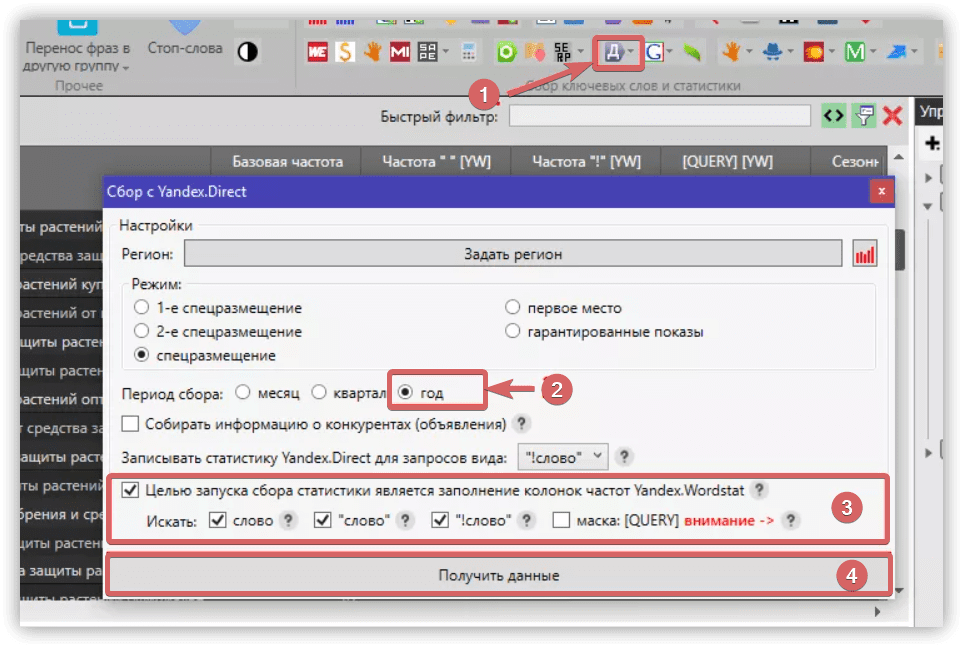The image size is (963, 647).
Task: Click red bar chart icon beside region
Action: (x=865, y=254)
